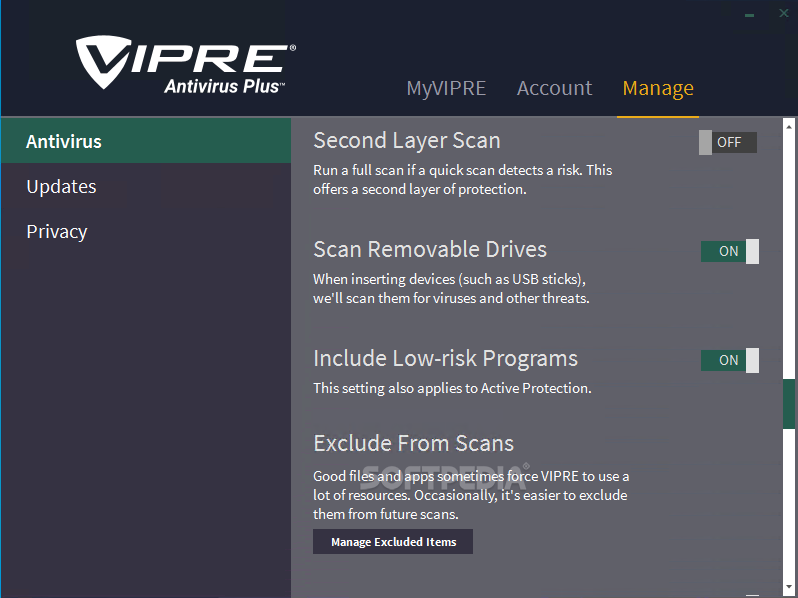Close the VIPRE window

(784, 14)
